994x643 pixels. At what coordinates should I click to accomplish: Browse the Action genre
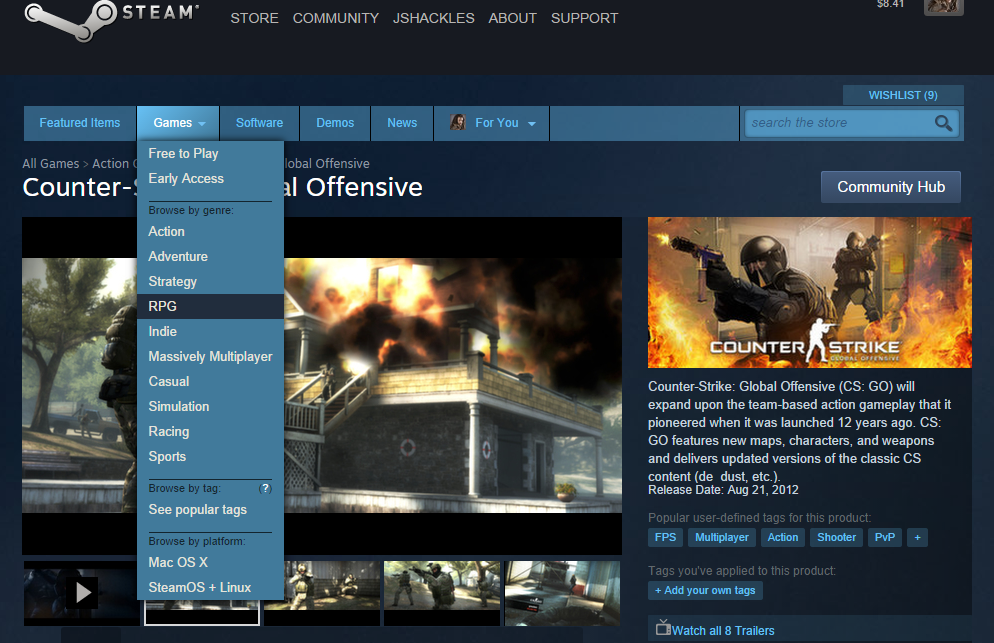pyautogui.click(x=210, y=231)
